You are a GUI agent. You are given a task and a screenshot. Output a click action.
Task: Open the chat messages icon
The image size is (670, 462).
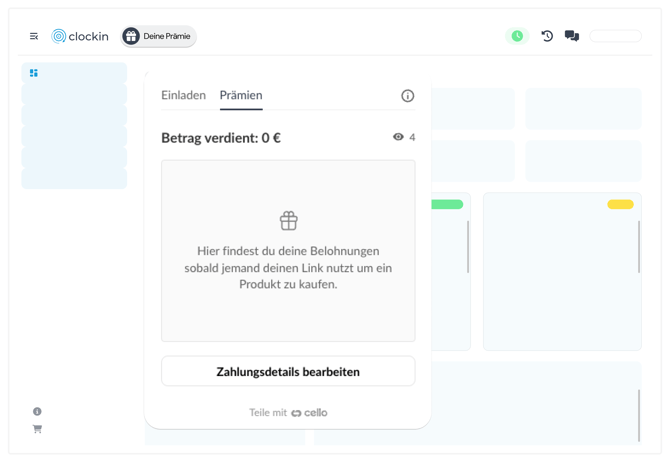point(572,36)
